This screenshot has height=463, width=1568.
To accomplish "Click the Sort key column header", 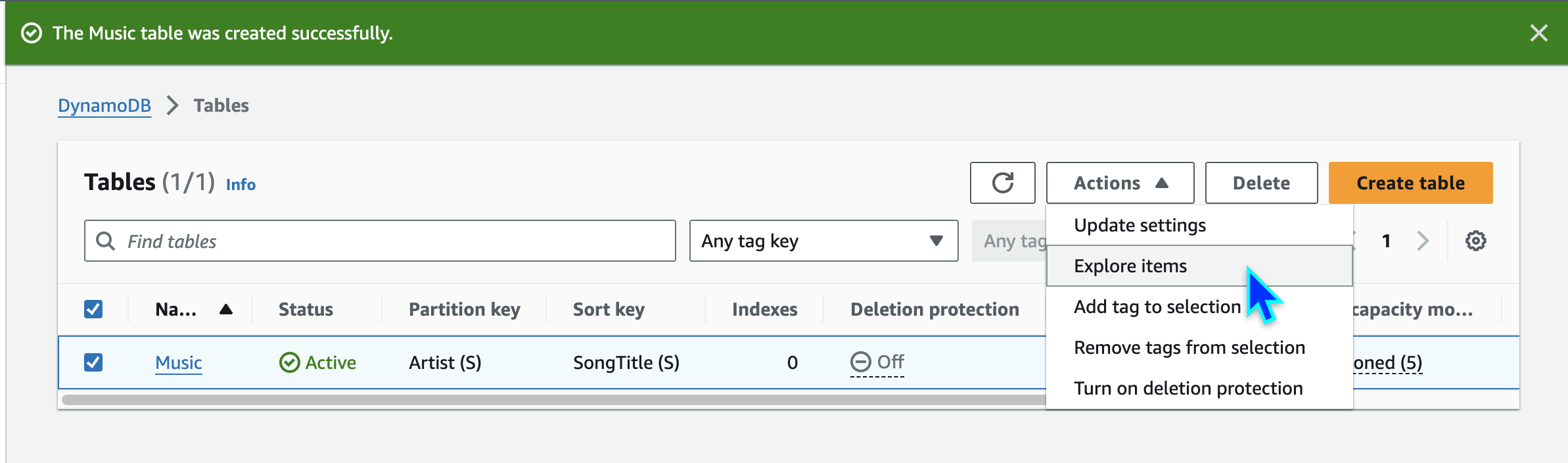I will pyautogui.click(x=609, y=309).
